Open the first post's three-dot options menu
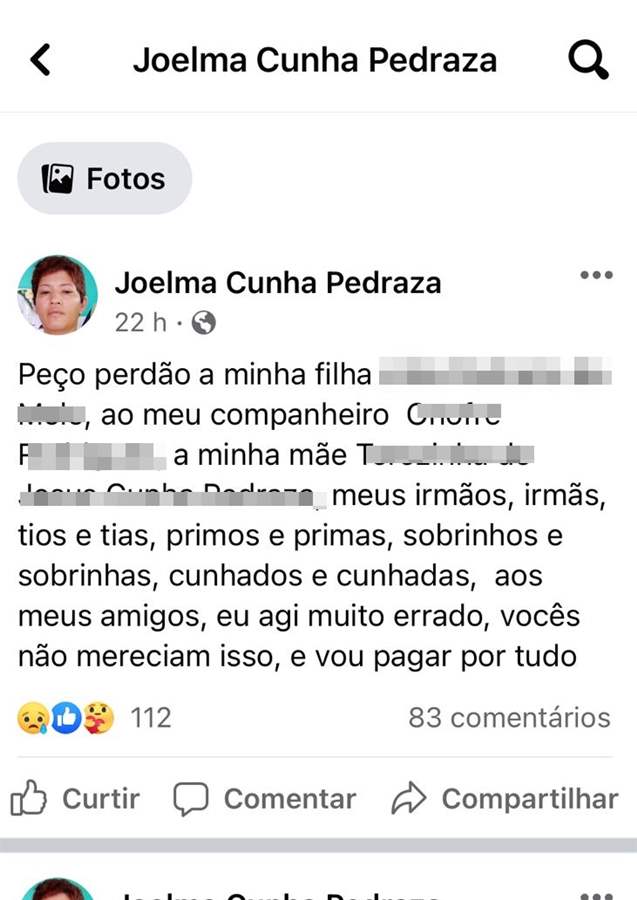 [x=596, y=276]
